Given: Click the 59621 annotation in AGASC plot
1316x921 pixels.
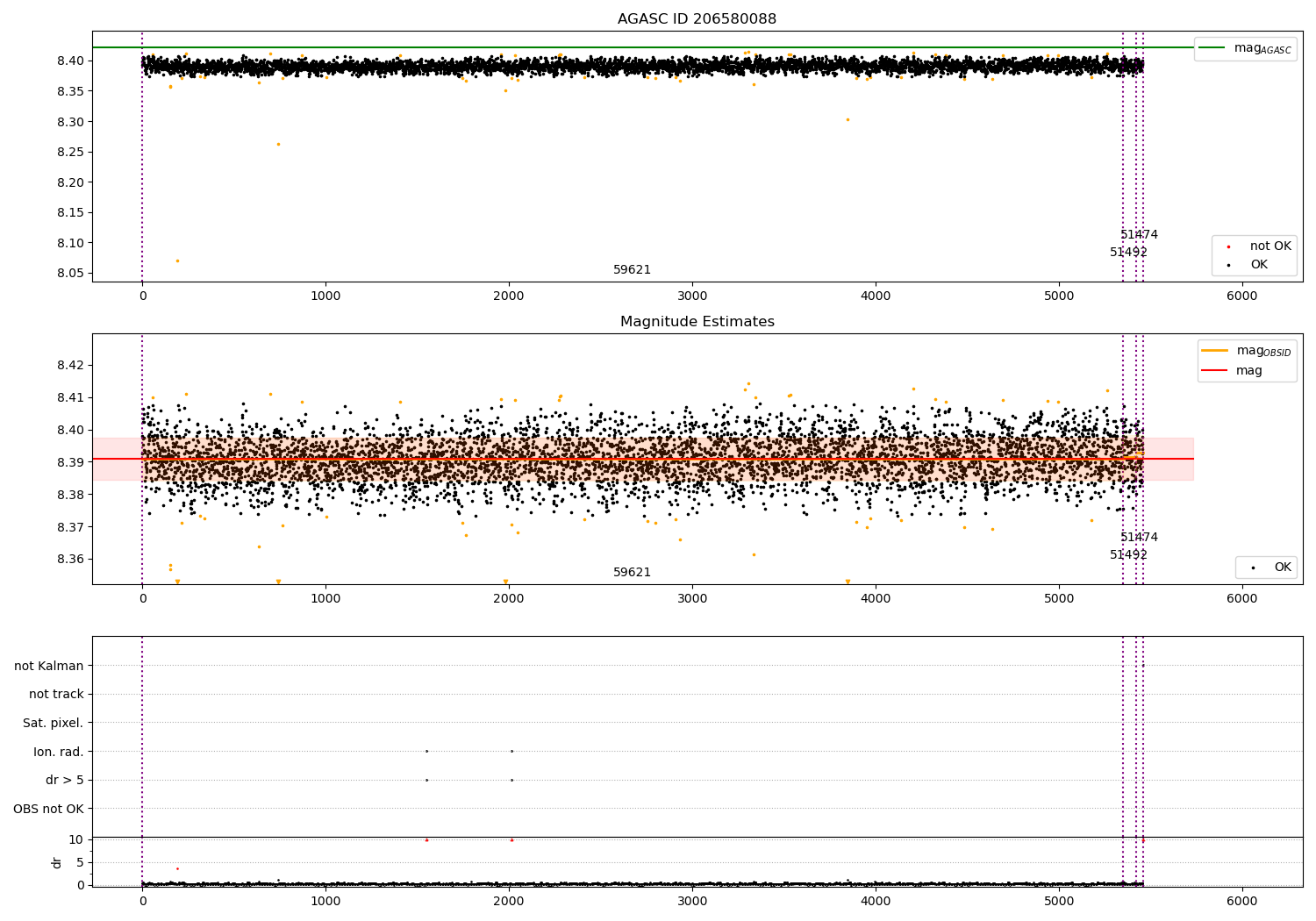Looking at the screenshot, I should (x=633, y=270).
